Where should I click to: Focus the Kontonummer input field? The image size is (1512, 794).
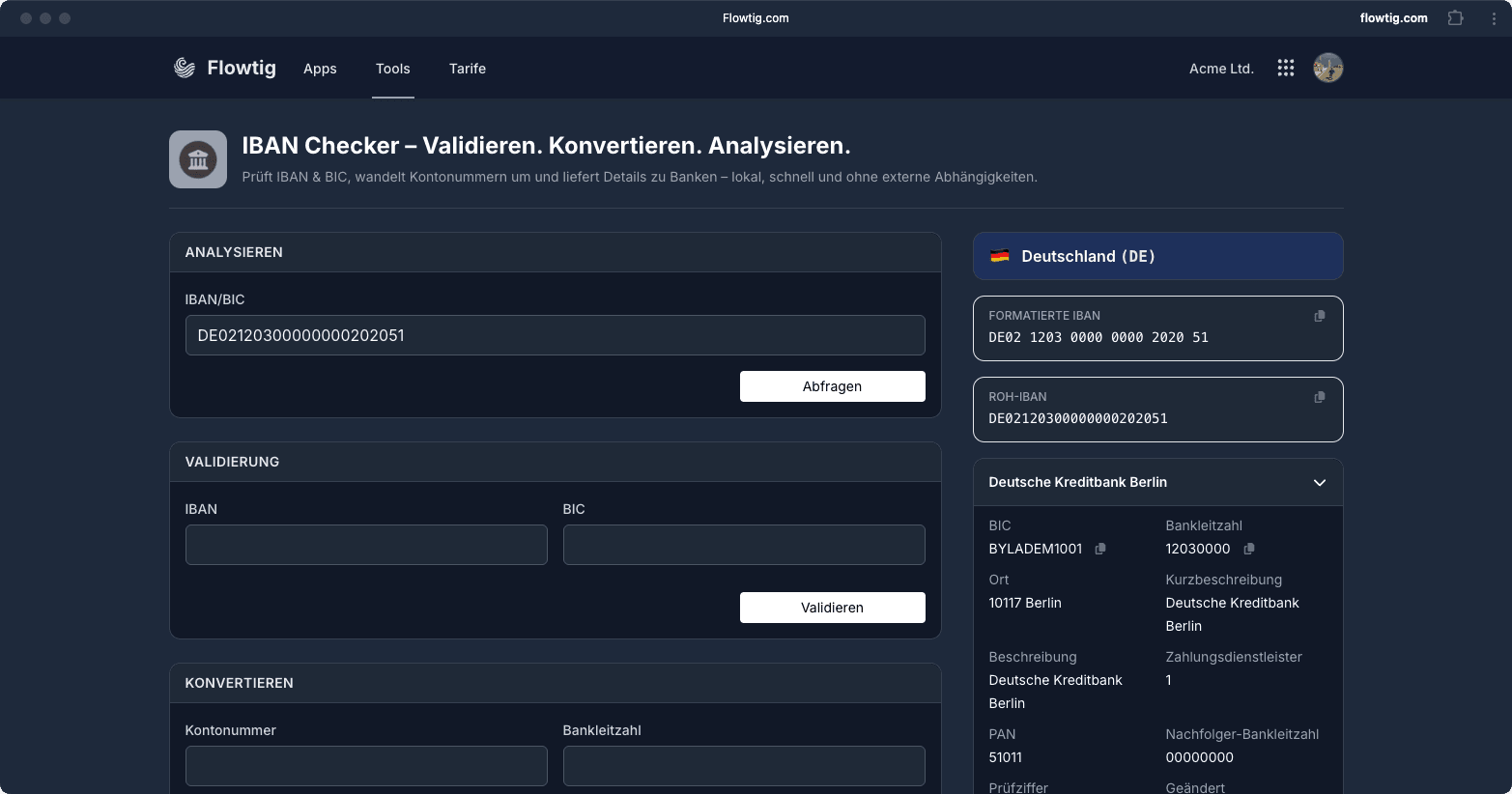[366, 766]
